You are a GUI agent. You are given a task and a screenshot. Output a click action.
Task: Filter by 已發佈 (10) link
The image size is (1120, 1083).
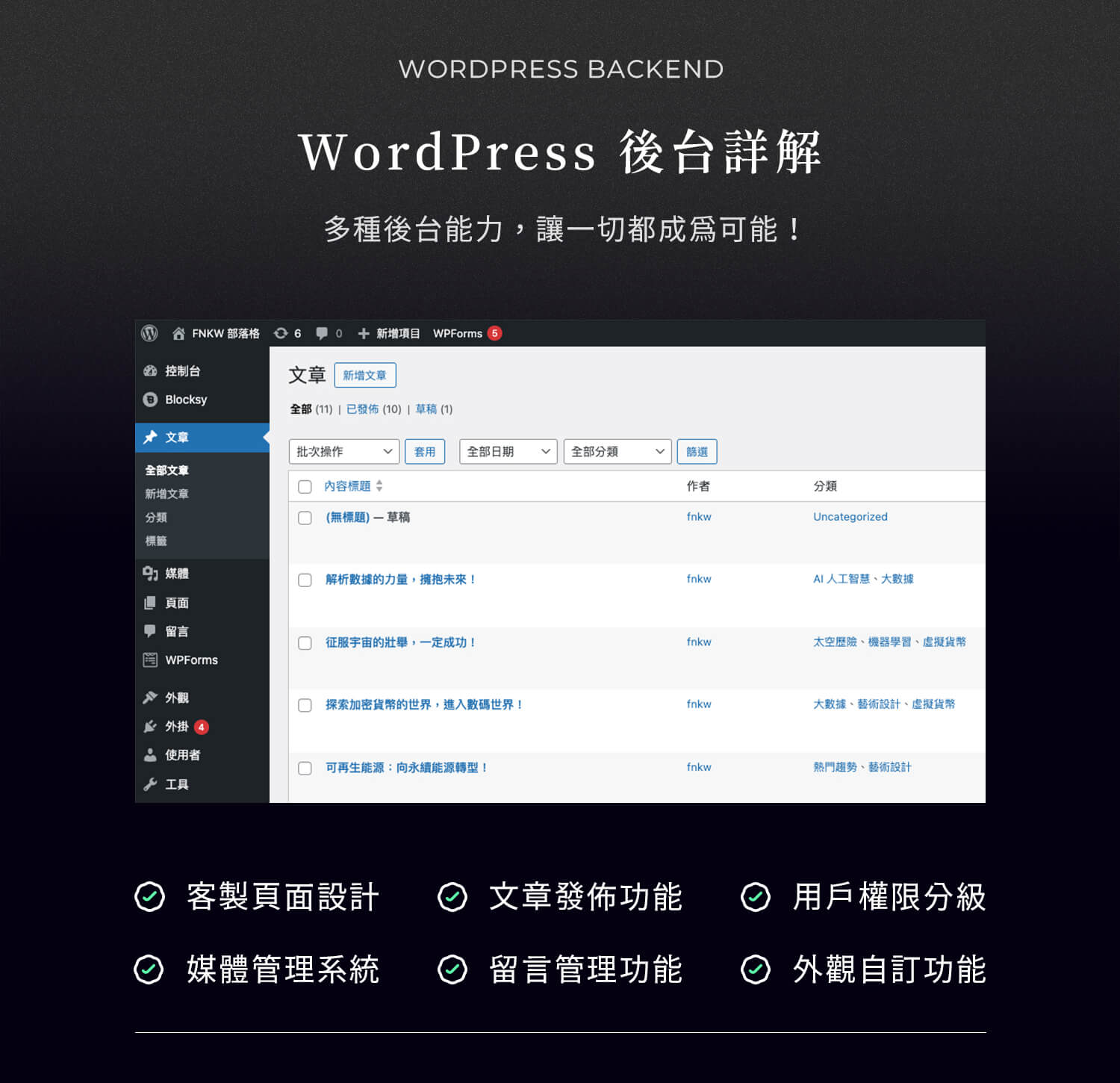[x=373, y=409]
